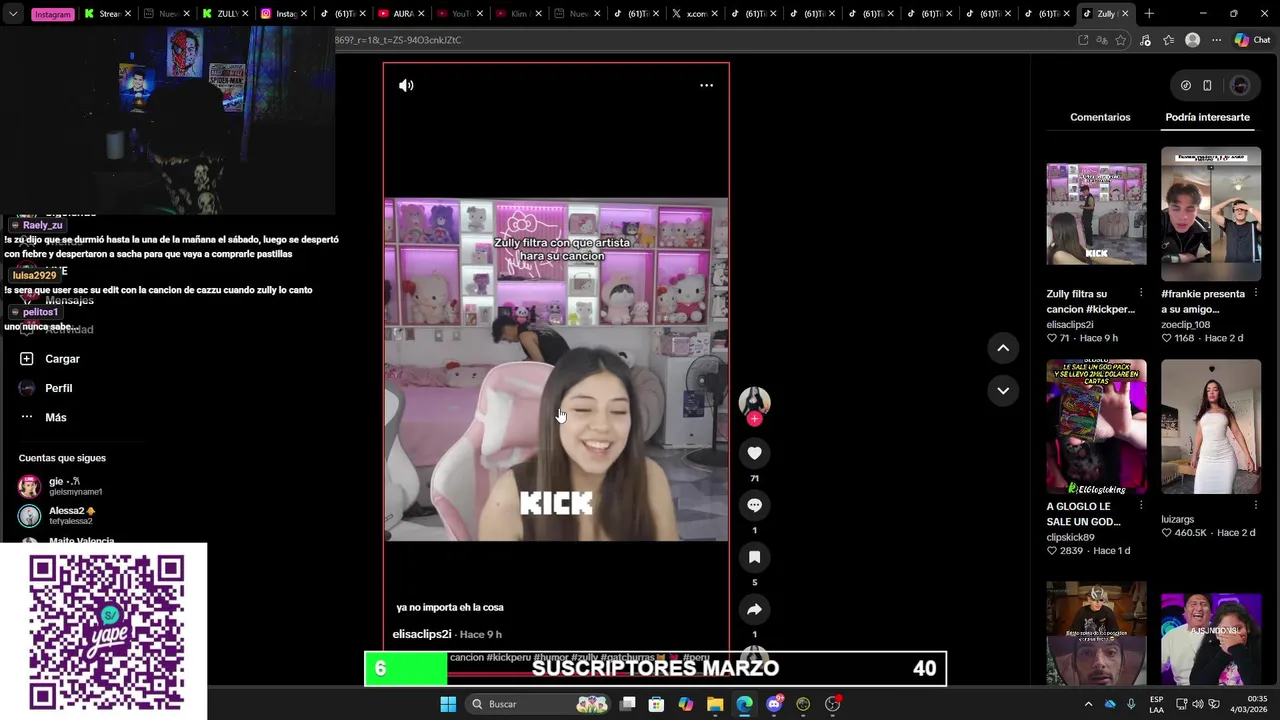The width and height of the screenshot is (1280, 720).
Task: Open the 'A GLOGLO LE SALE UN GOD' thumbnail
Action: [x=1096, y=427]
